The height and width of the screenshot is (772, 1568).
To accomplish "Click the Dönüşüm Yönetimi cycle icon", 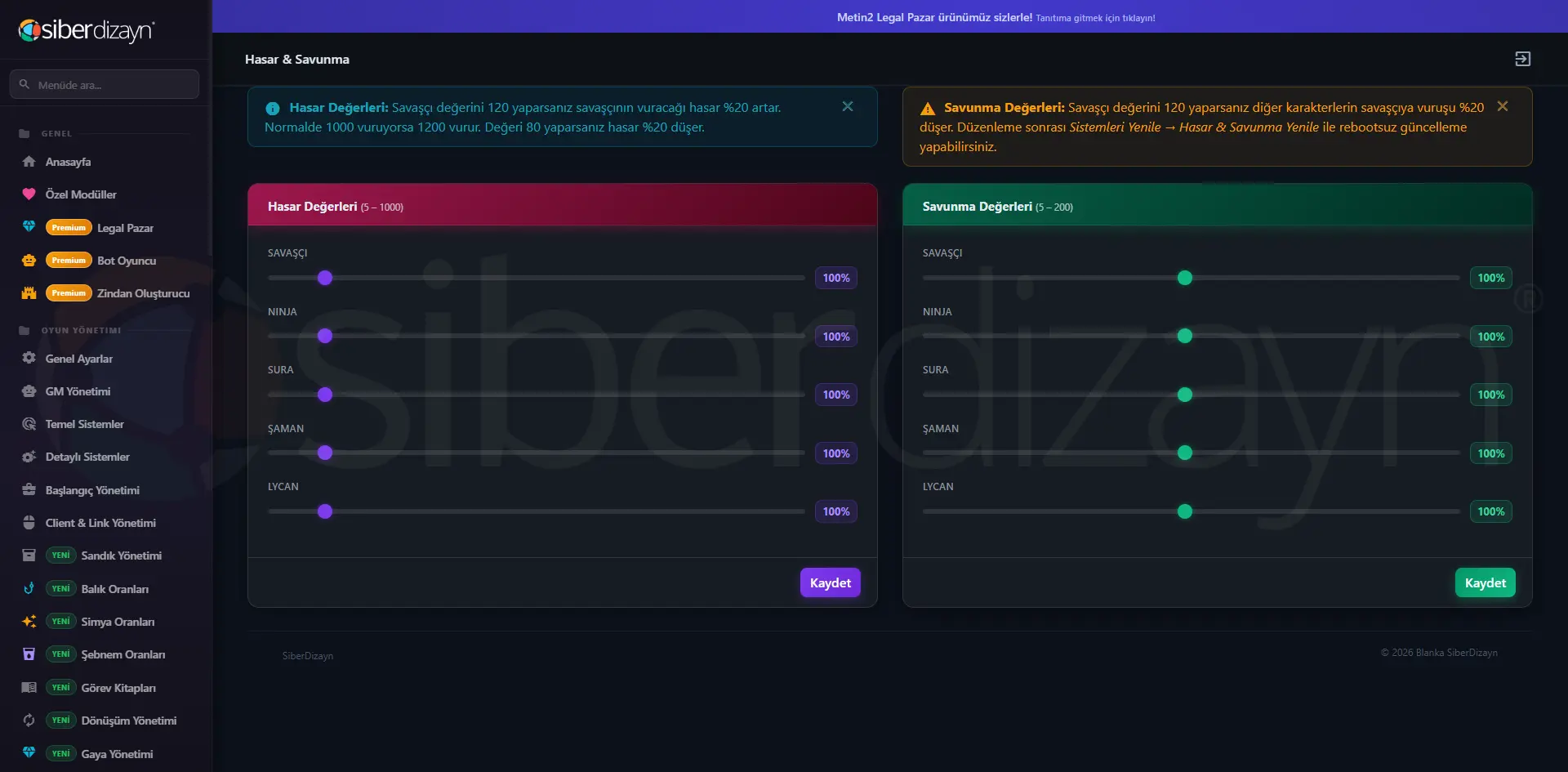I will (x=29, y=721).
